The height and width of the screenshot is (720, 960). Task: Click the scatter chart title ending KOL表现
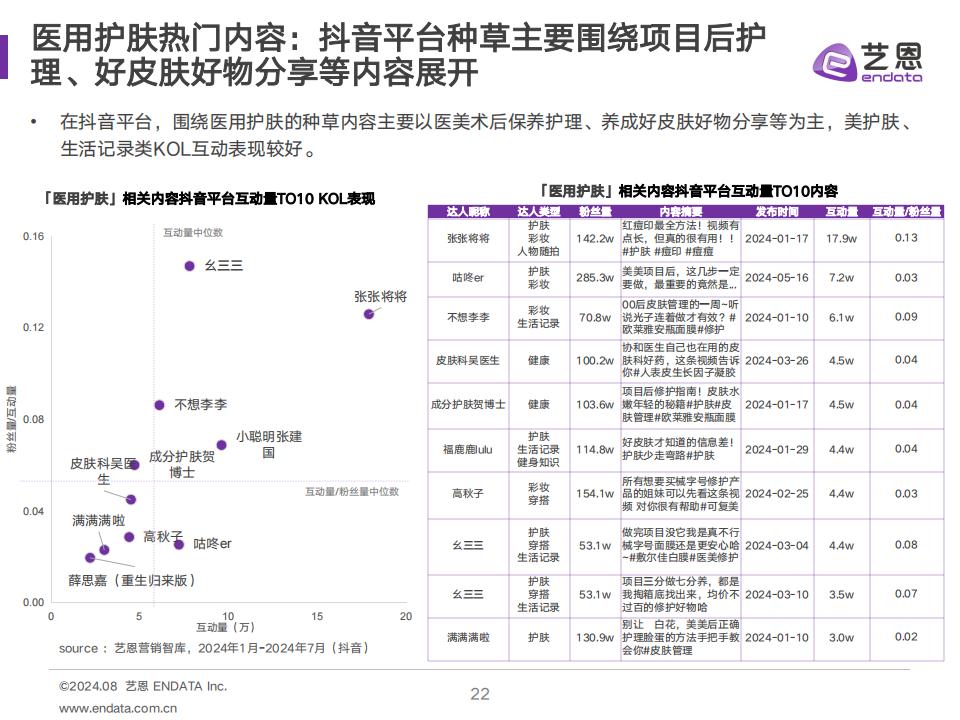pos(208,198)
